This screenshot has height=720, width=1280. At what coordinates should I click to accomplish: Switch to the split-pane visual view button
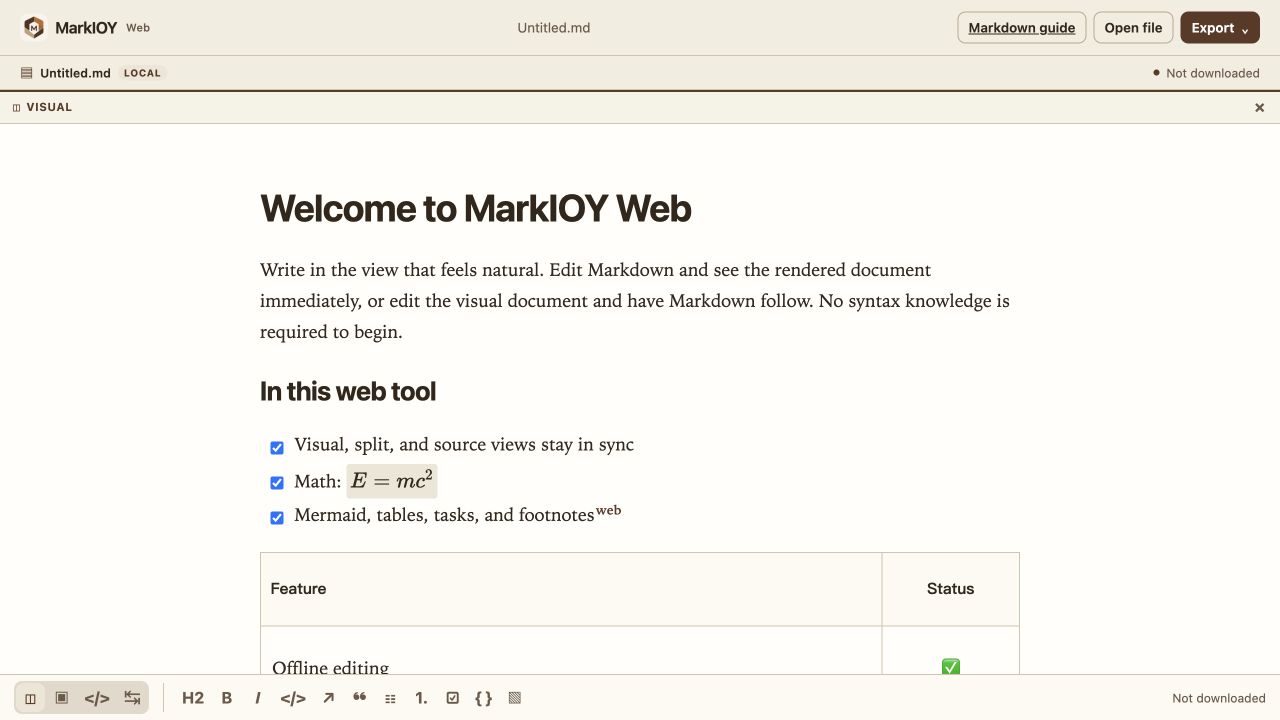pyautogui.click(x=31, y=698)
